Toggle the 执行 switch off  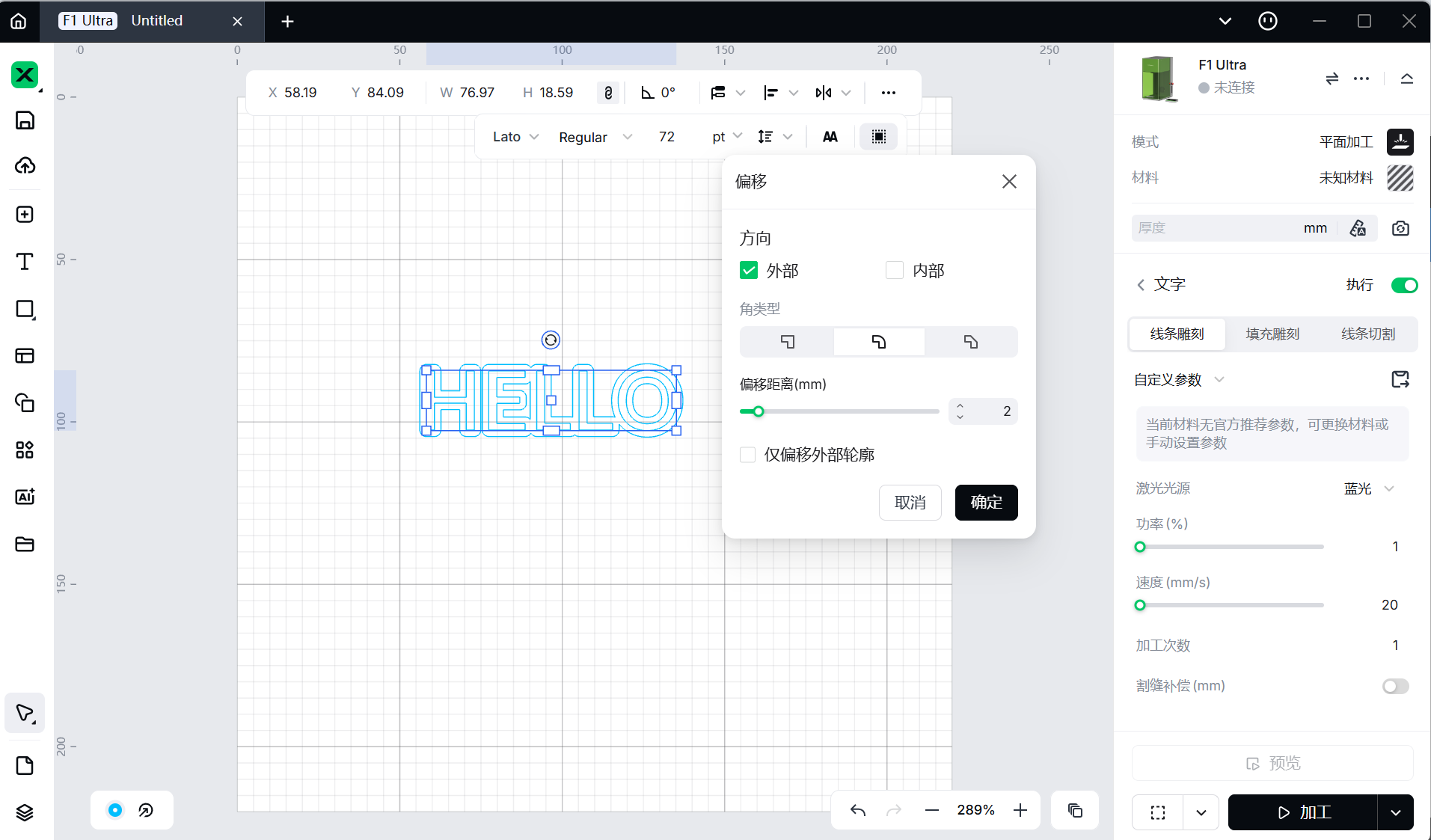(x=1403, y=285)
